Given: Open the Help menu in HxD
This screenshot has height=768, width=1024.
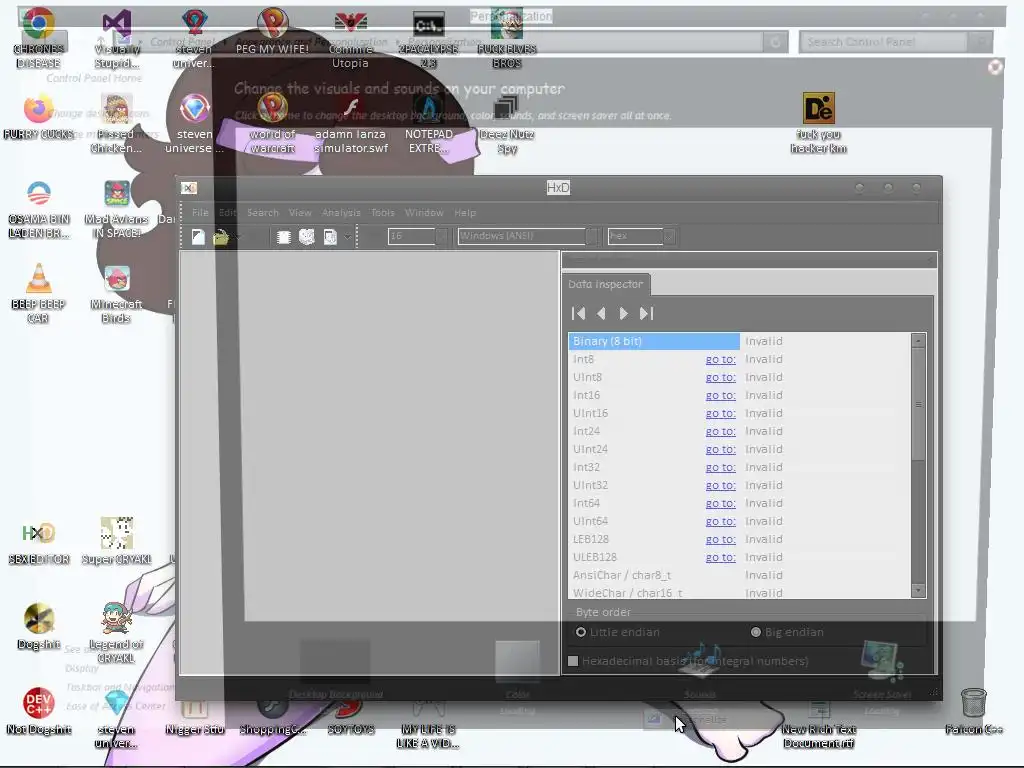Looking at the screenshot, I should [465, 213].
